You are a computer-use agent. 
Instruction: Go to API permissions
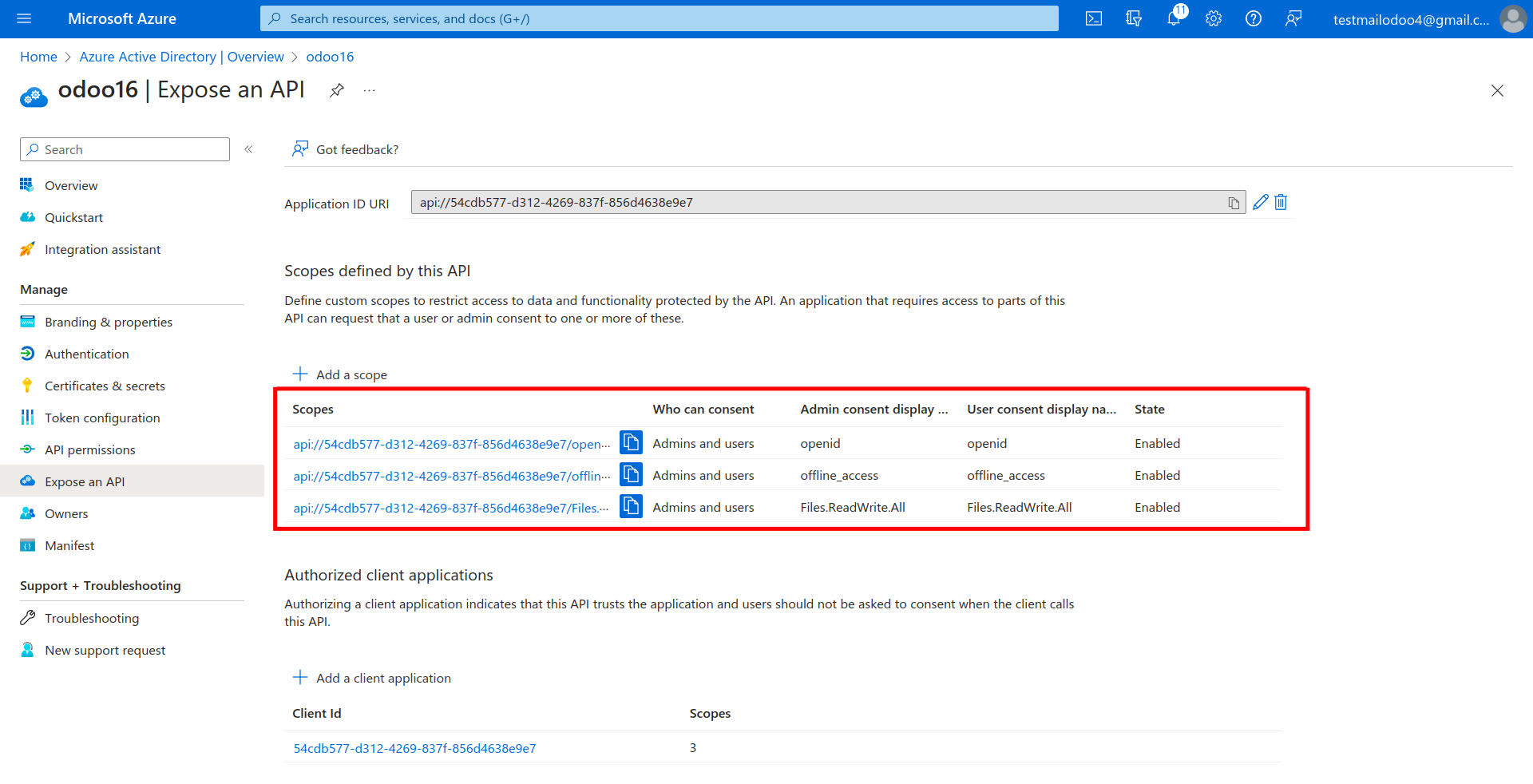point(89,449)
